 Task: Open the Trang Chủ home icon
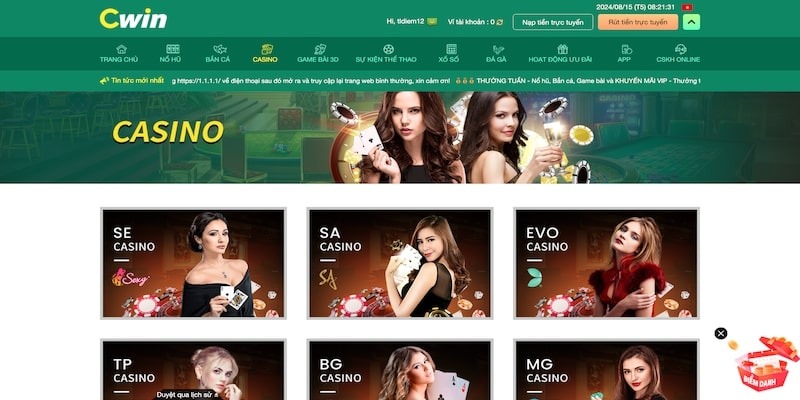pos(121,49)
